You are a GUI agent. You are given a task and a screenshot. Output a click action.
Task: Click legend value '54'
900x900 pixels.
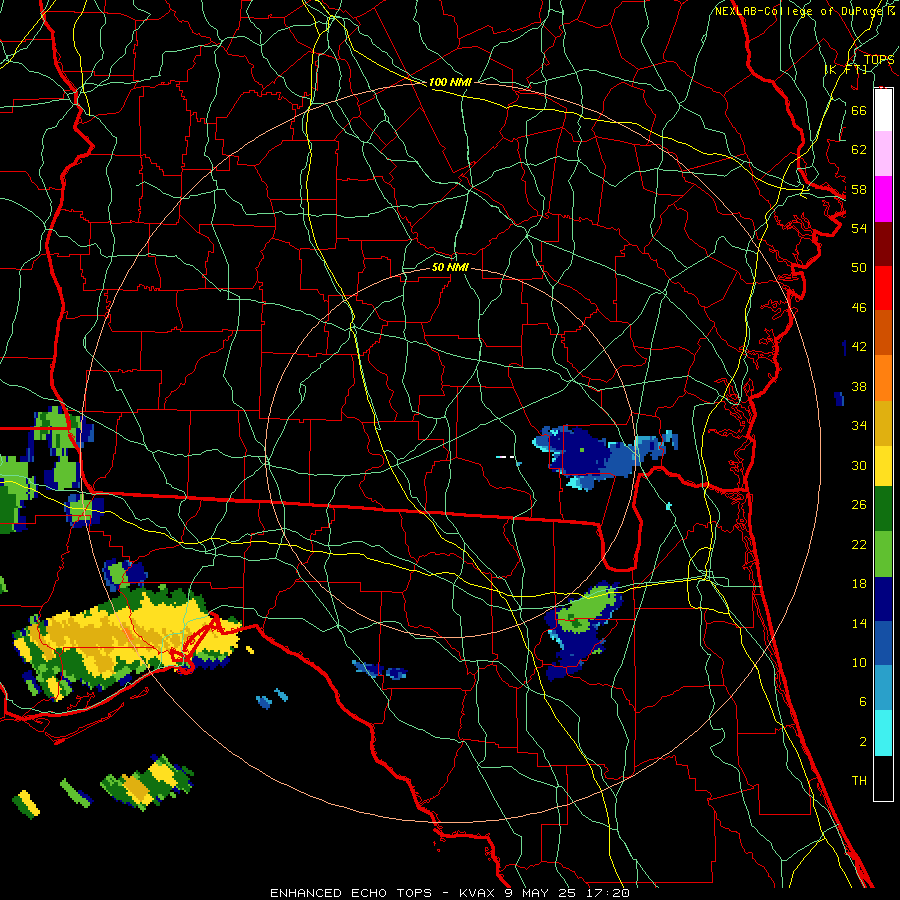(x=859, y=228)
